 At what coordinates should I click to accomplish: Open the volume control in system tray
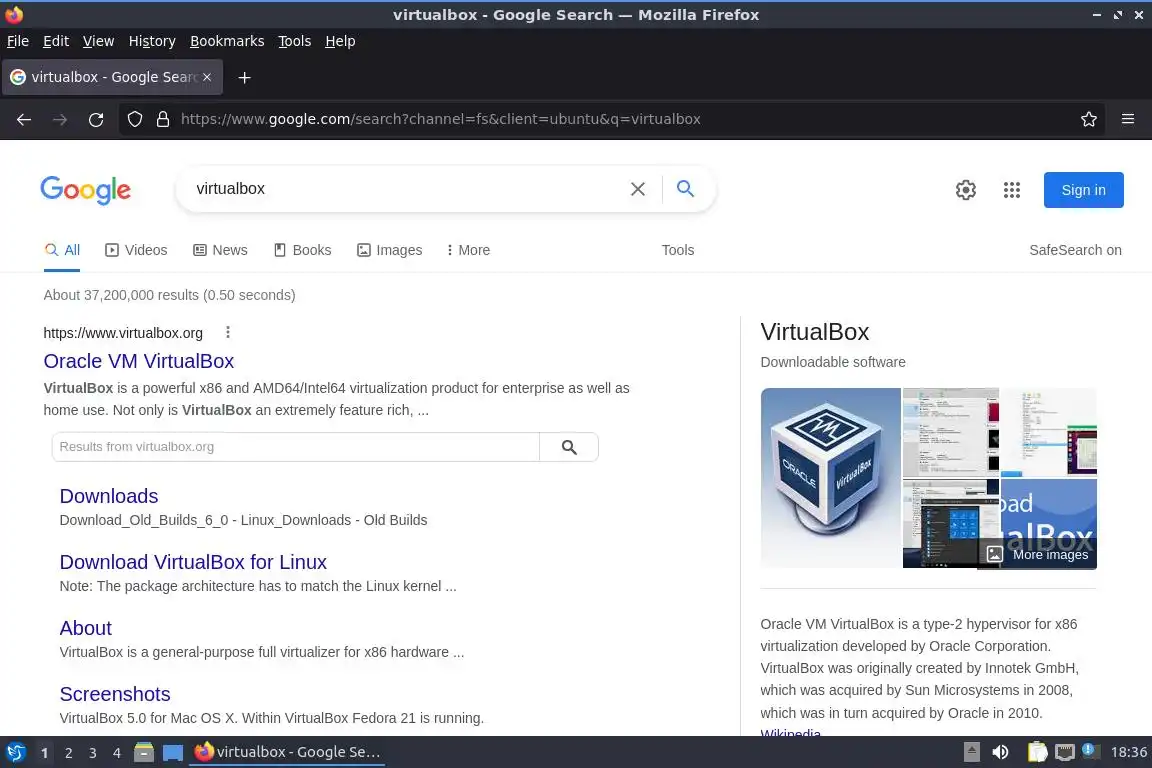point(1000,752)
